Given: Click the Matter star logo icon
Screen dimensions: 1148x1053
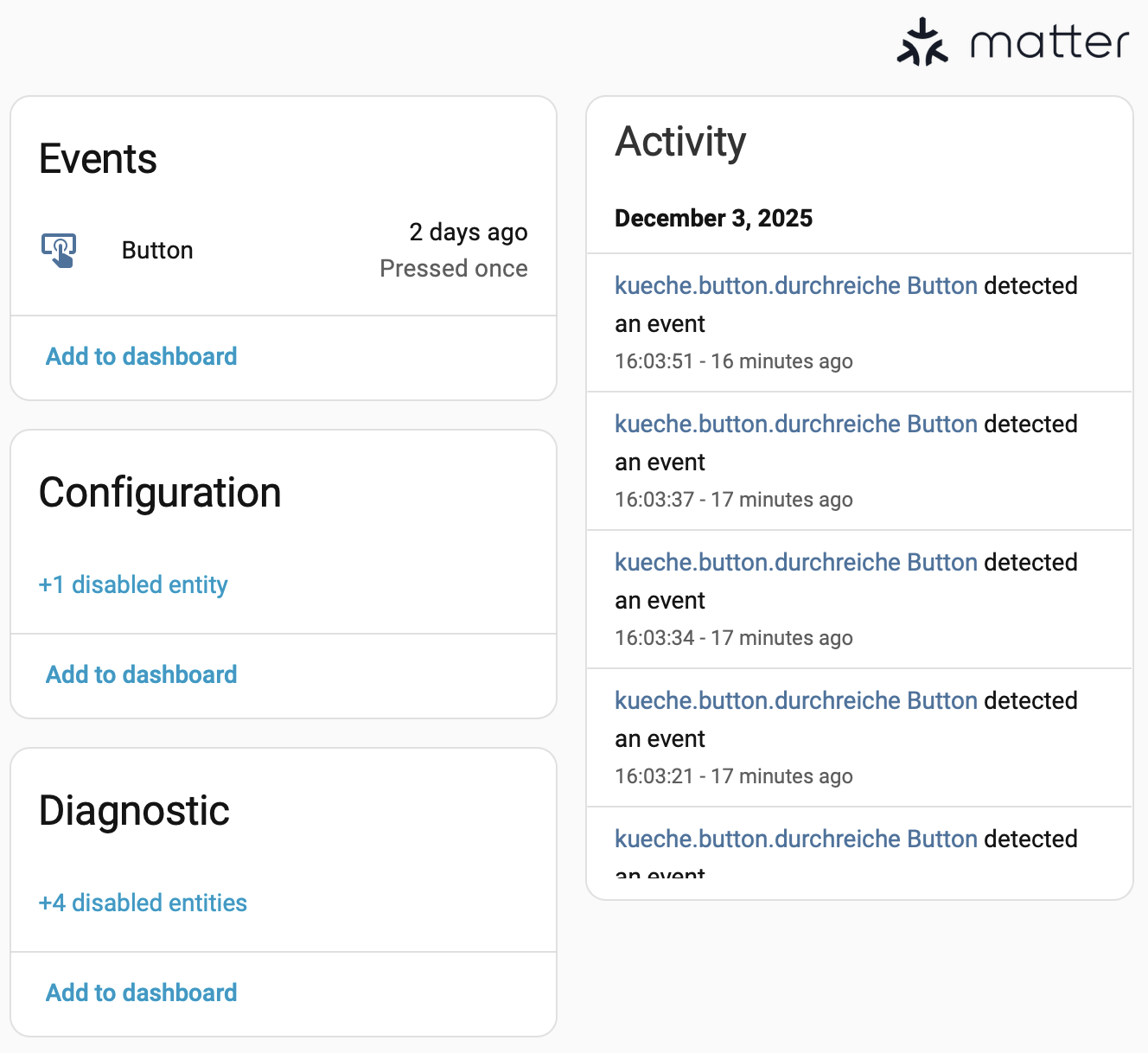Looking at the screenshot, I should coord(922,42).
